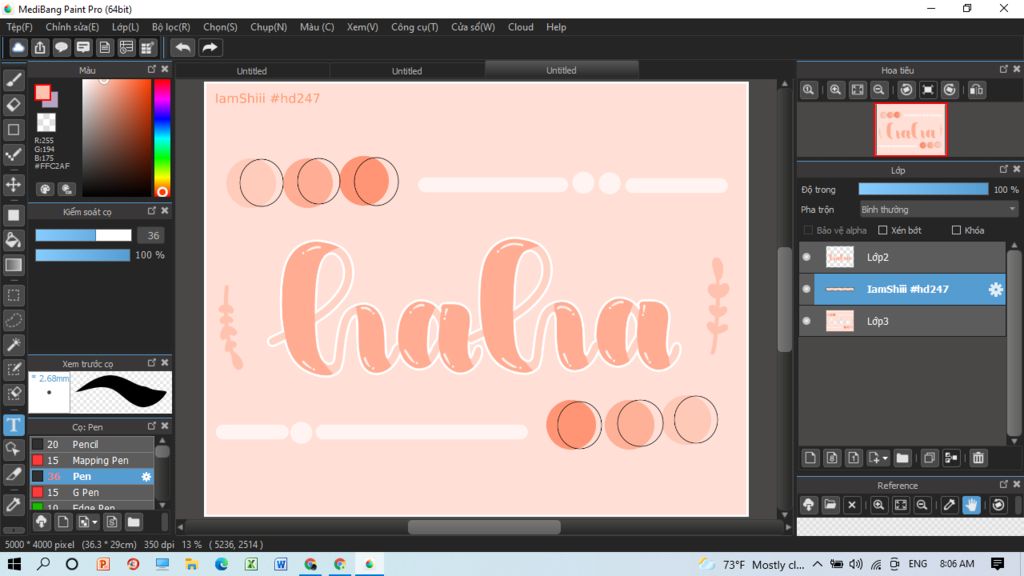Open Windows Start menu
Viewport: 1024px width, 576px height.
(14, 564)
